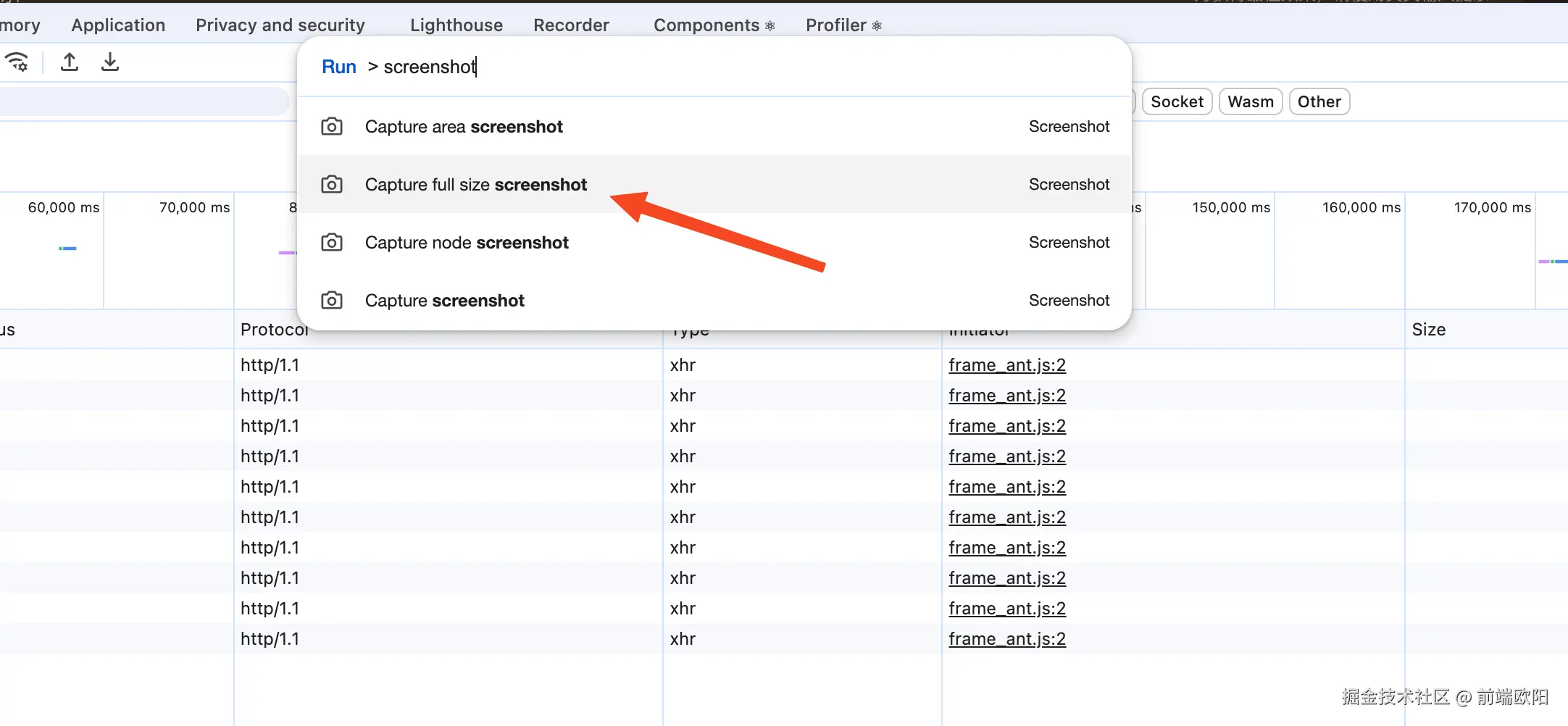The image size is (1568, 726).
Task: Toggle the Wasm request type filter
Action: point(1251,101)
